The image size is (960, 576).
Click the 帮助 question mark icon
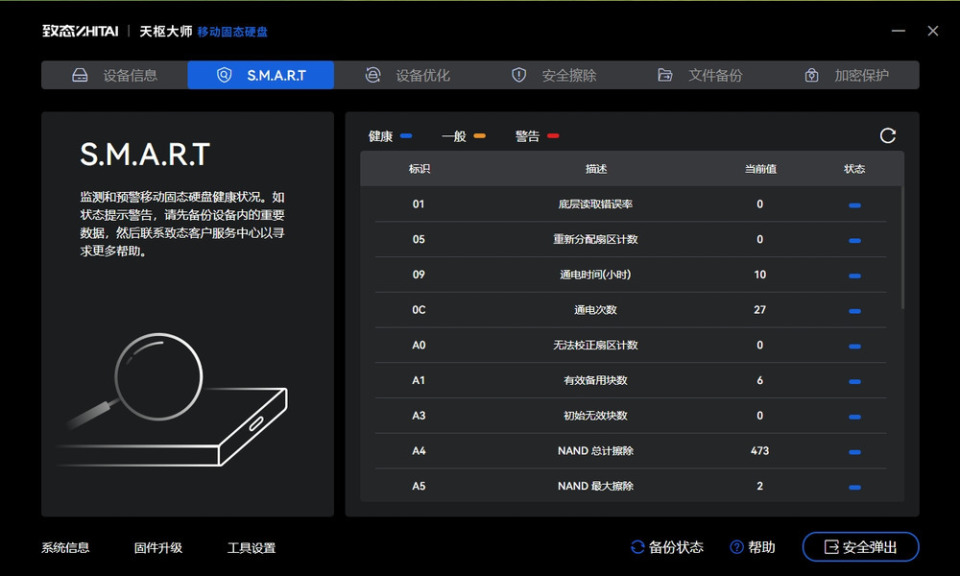[737, 547]
